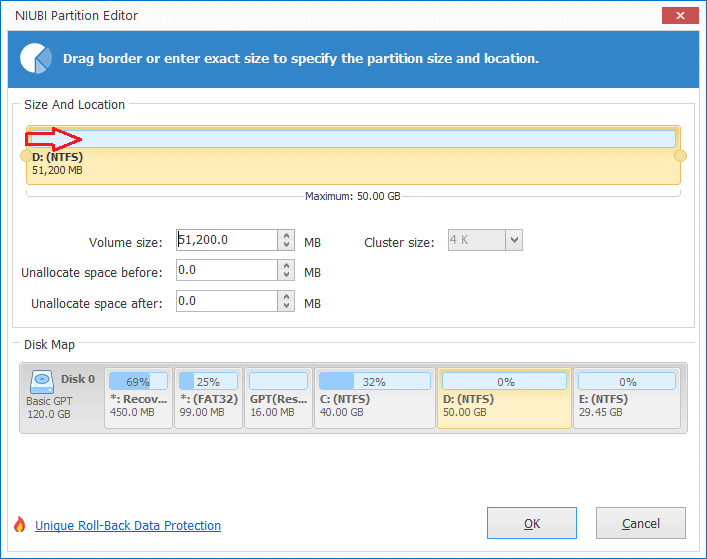Click the 32% usage bar of C: drive
Image resolution: width=707 pixels, height=559 pixels.
pyautogui.click(x=375, y=381)
